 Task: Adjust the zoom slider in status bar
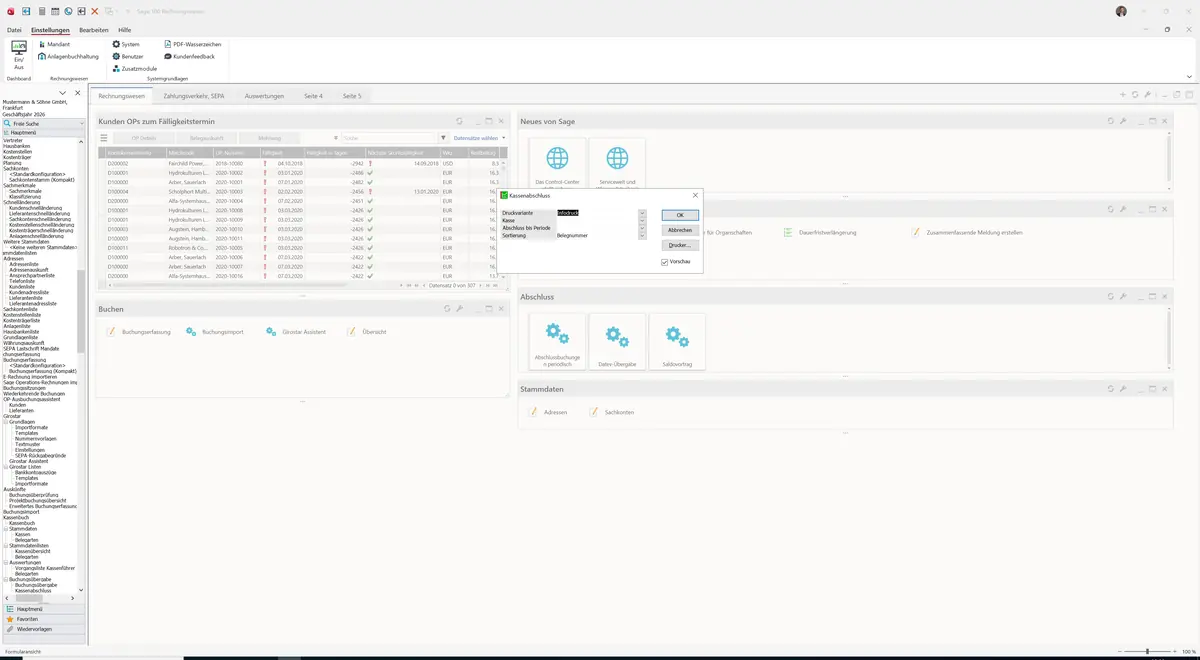1146,651
